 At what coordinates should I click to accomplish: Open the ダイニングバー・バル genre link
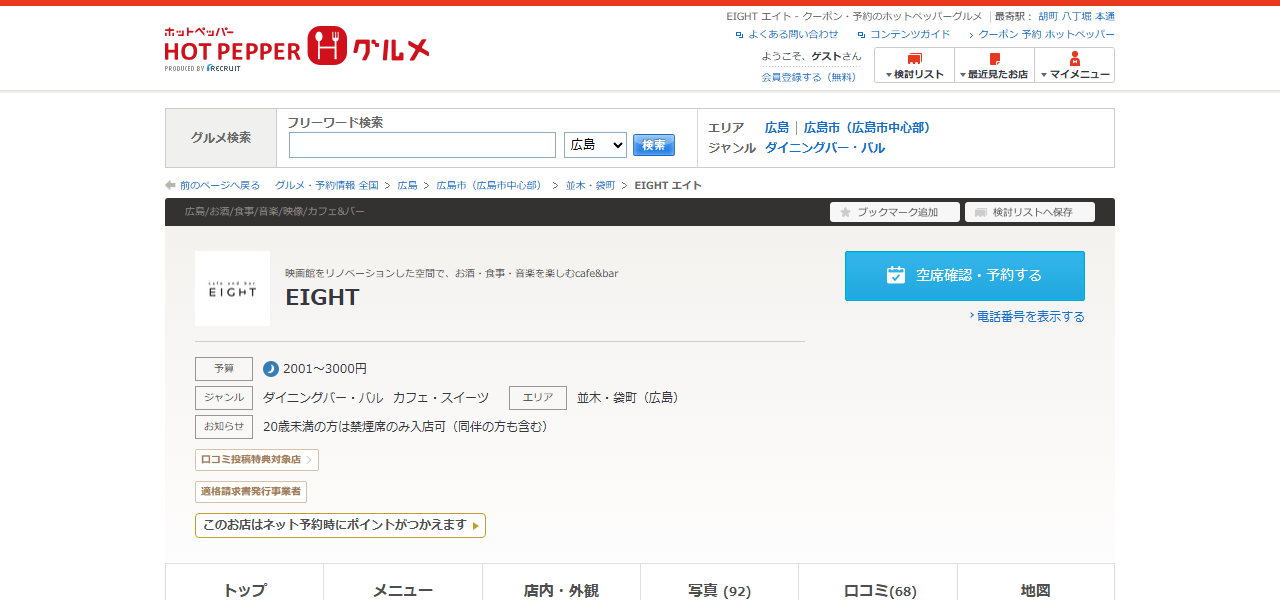(825, 148)
